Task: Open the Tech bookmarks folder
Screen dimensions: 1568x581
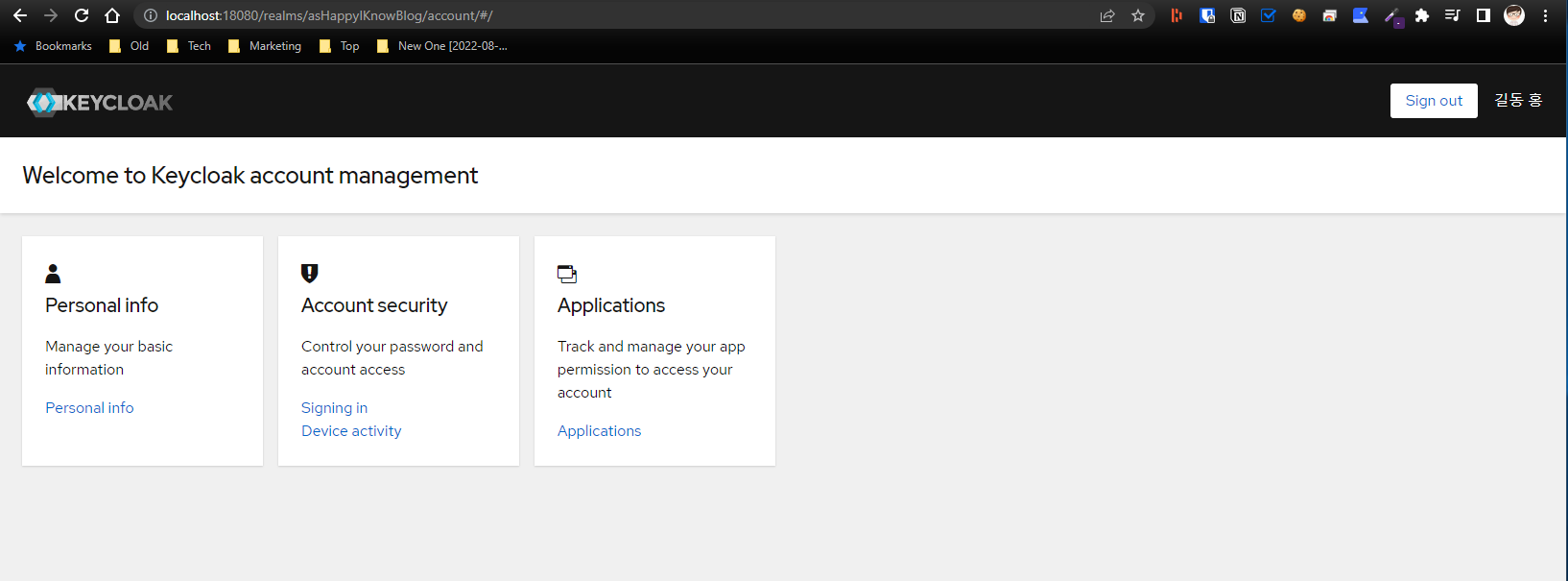Action: click(x=189, y=46)
